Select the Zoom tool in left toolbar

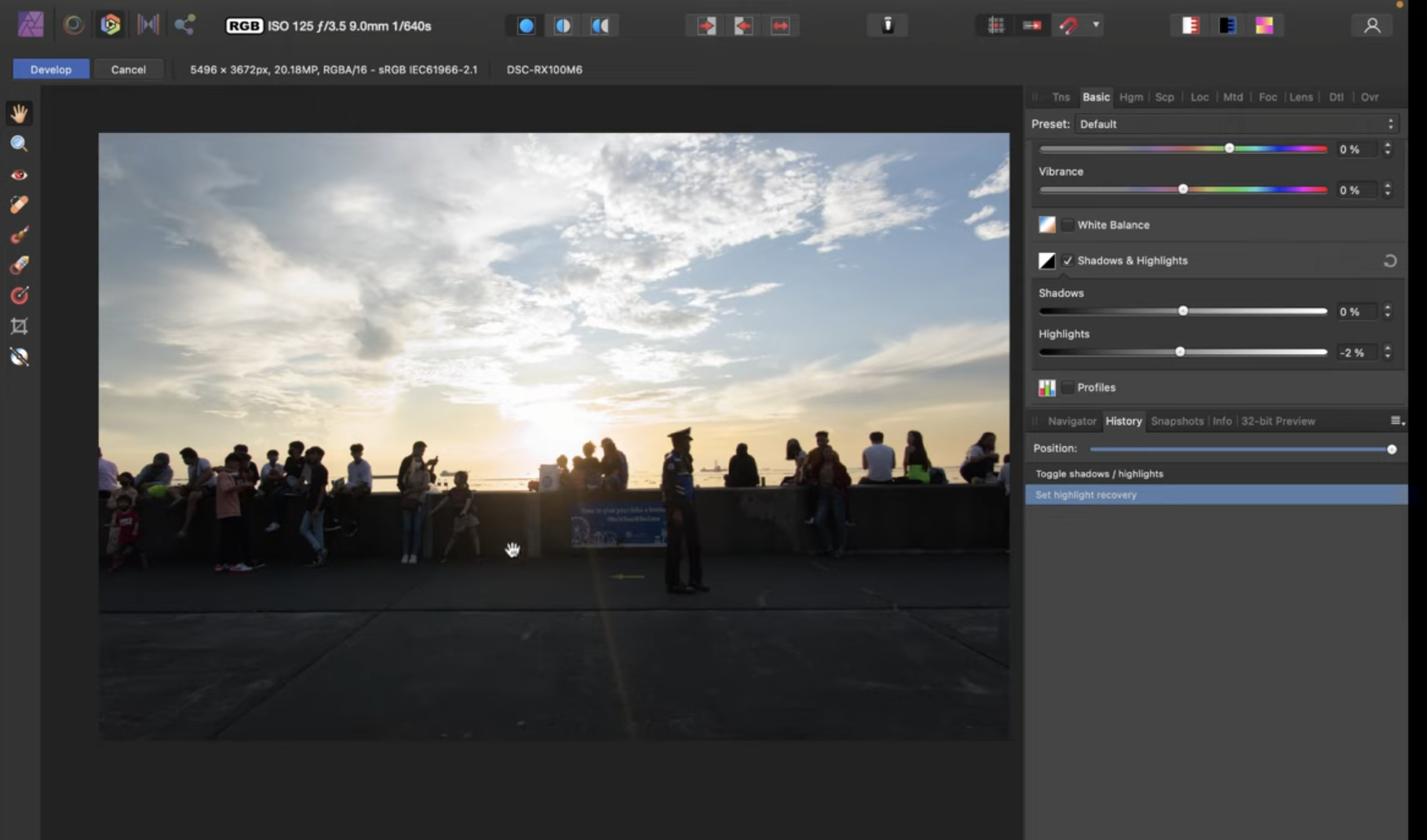pos(19,144)
